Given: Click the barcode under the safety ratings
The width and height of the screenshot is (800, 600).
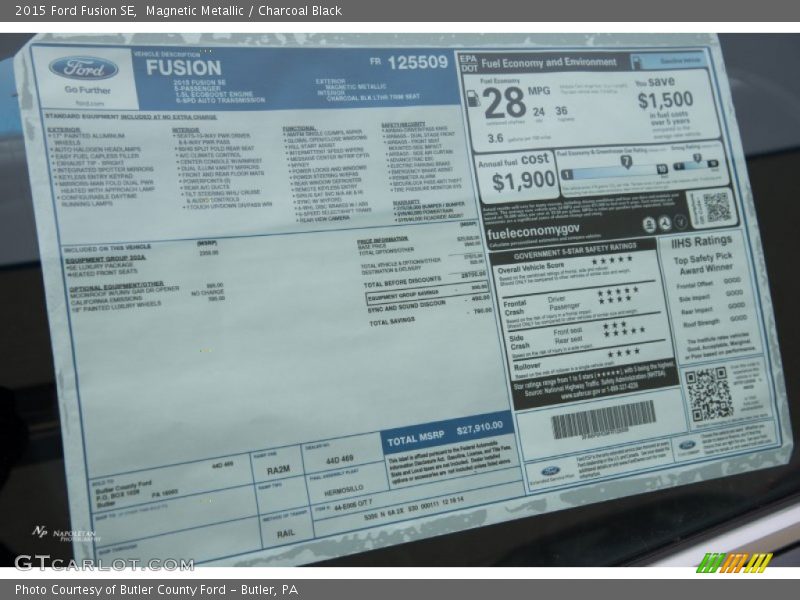Looking at the screenshot, I should (603, 419).
